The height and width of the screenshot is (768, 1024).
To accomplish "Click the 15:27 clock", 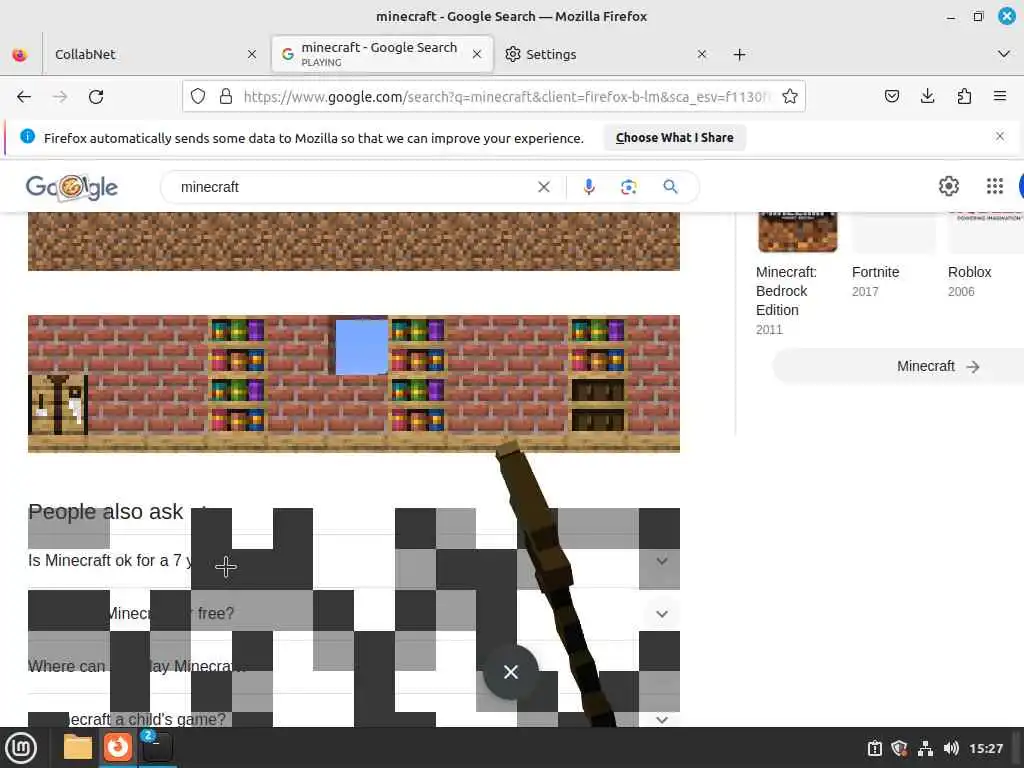I will (x=985, y=748).
